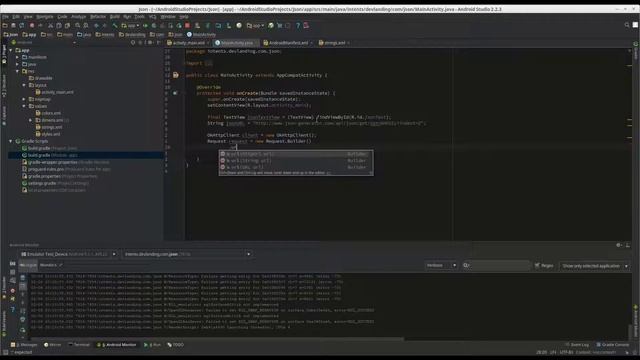
Task: Collapse the app module tree node
Action: click(x=11, y=50)
